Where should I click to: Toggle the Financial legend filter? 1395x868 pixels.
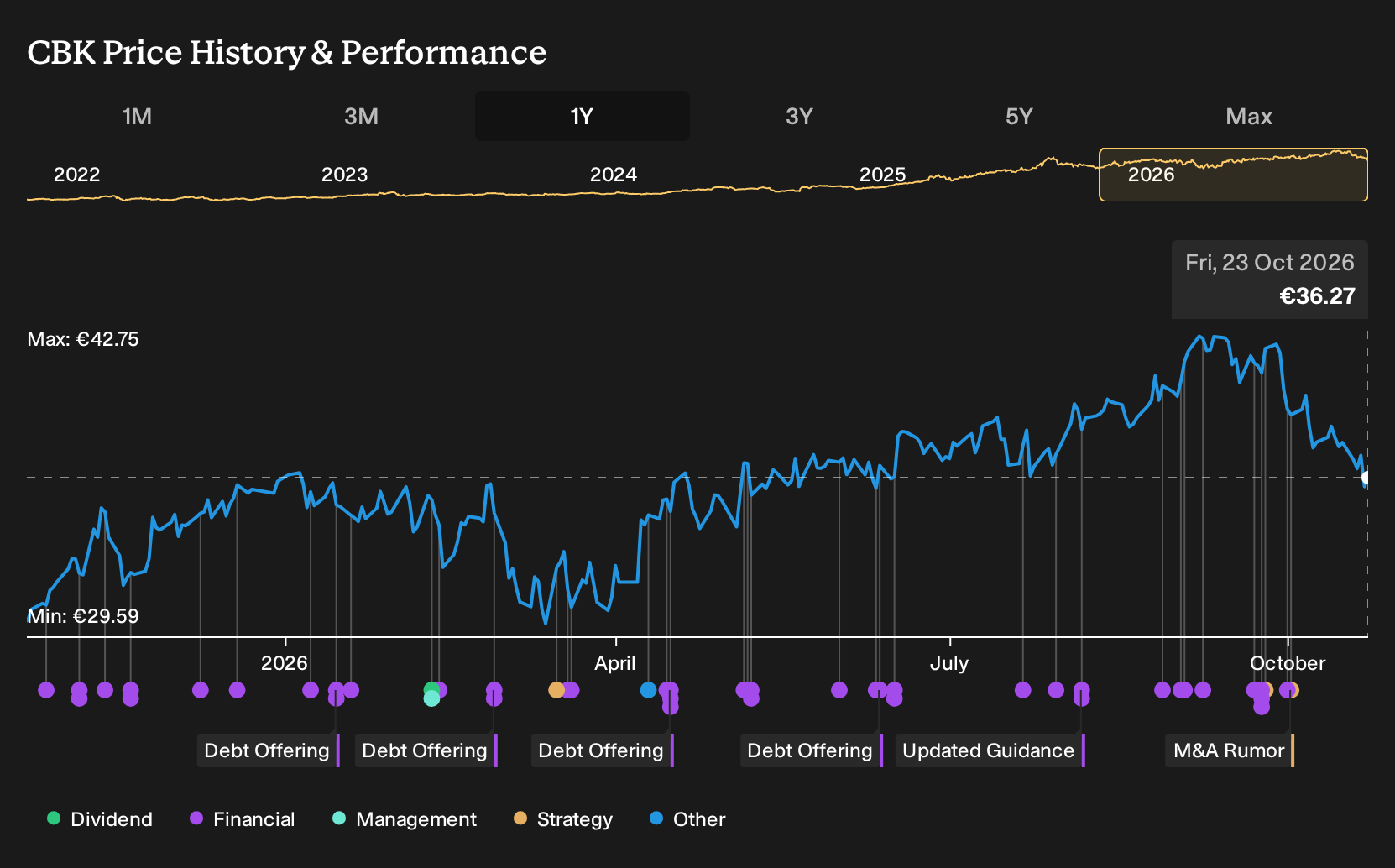click(243, 819)
